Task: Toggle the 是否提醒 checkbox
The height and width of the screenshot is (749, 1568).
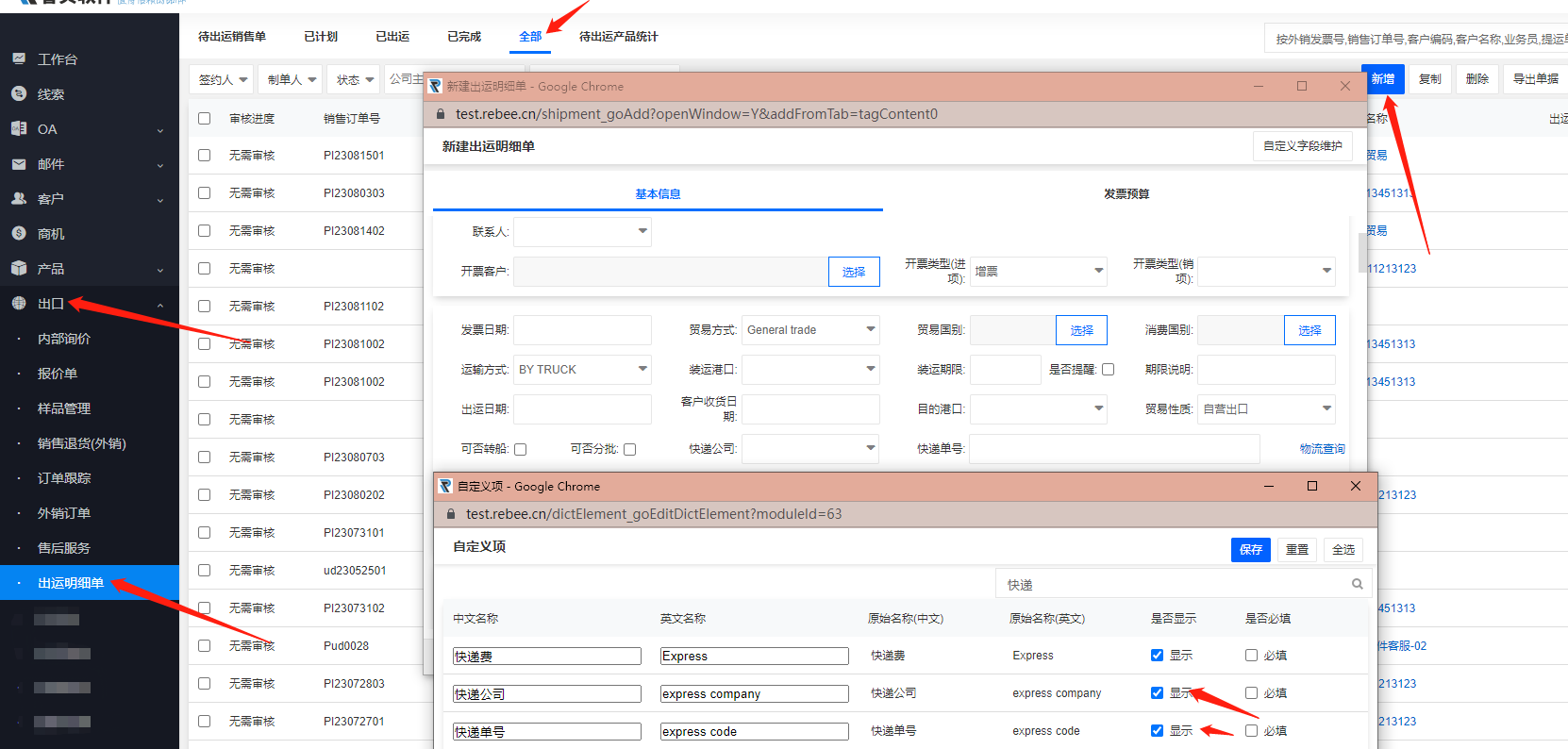Action: [1109, 369]
